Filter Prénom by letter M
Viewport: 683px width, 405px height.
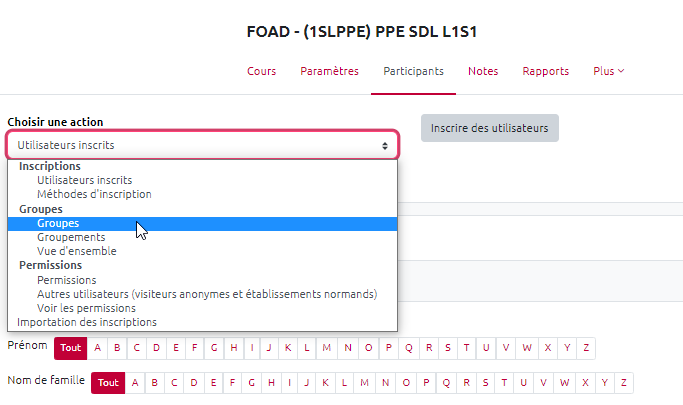tap(329, 348)
